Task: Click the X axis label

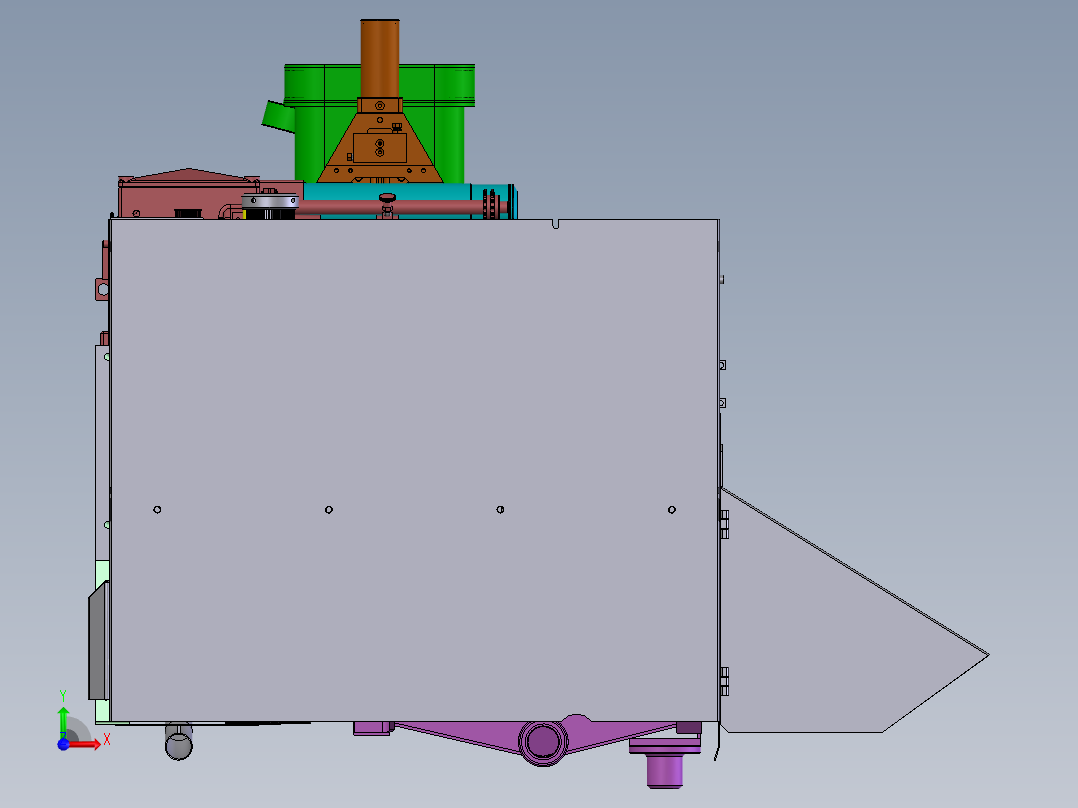Action: (x=107, y=740)
